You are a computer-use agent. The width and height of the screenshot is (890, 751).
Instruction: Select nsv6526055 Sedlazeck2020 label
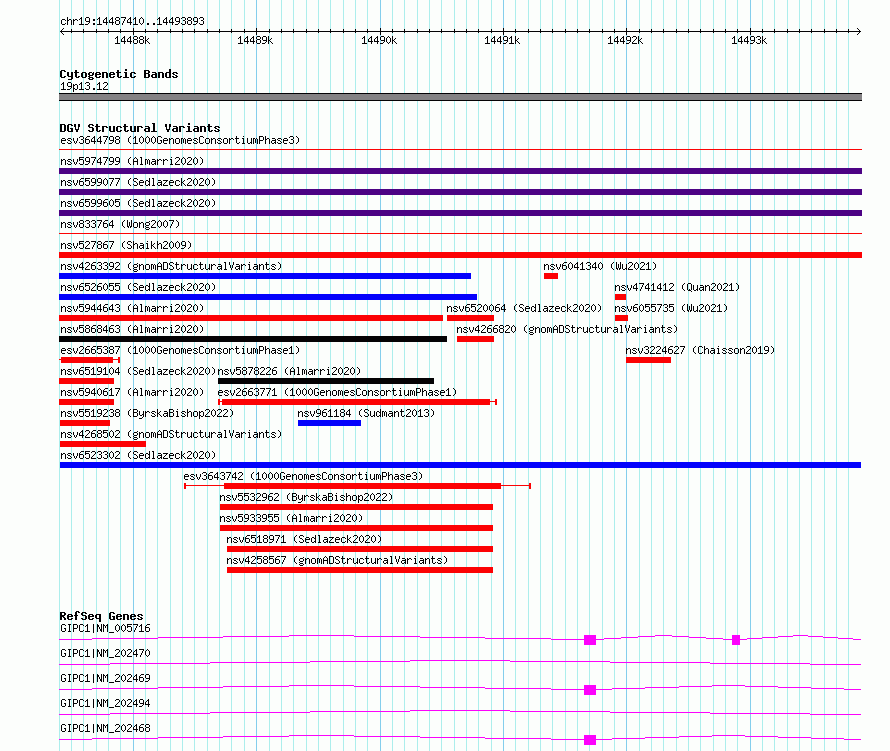click(x=138, y=287)
